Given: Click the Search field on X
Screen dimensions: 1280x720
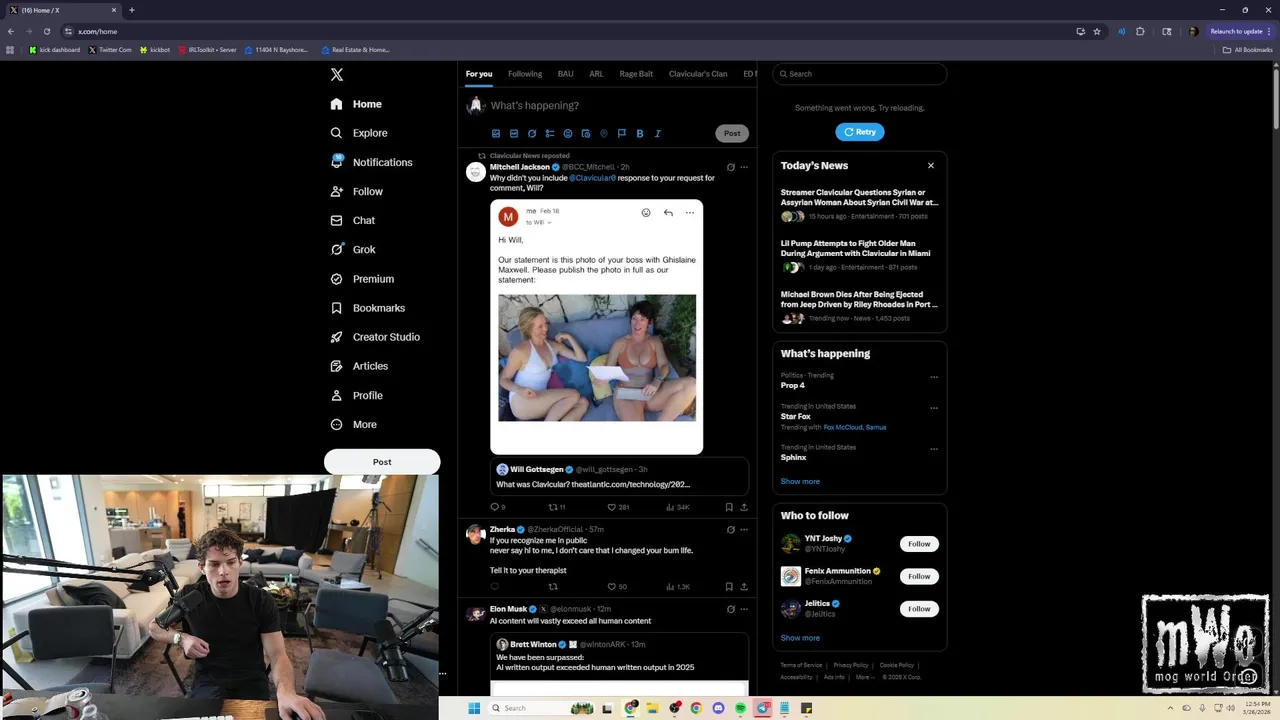Looking at the screenshot, I should coord(859,74).
